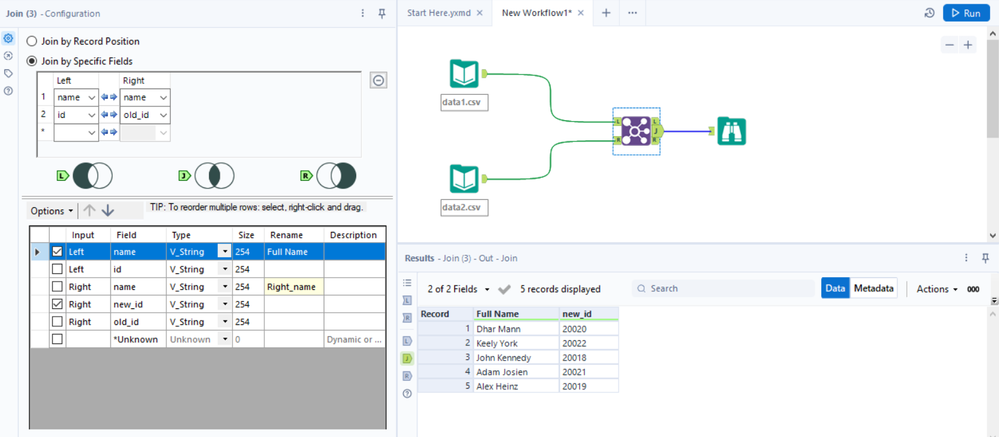Select the data2.csv Input Data tool
The height and width of the screenshot is (437, 999).
464,179
